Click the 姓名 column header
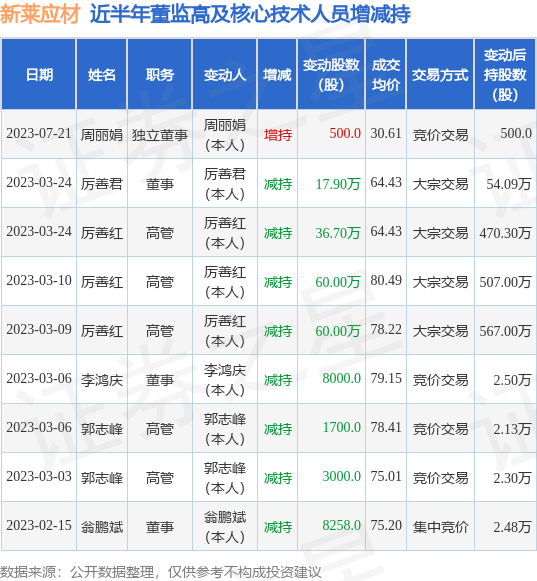The height and width of the screenshot is (581, 537). 102,75
